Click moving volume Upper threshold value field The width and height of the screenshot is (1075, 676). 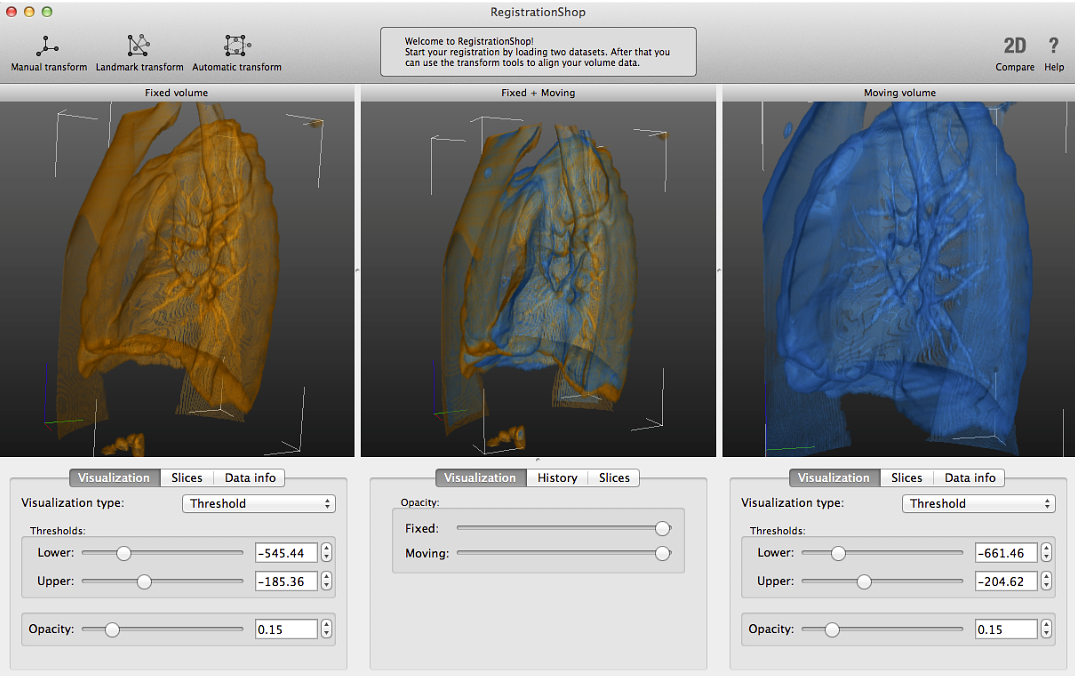coord(1005,581)
